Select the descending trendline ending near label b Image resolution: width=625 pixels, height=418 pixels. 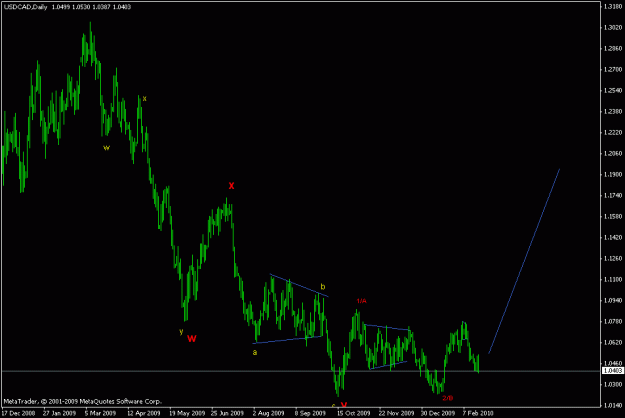click(x=299, y=285)
